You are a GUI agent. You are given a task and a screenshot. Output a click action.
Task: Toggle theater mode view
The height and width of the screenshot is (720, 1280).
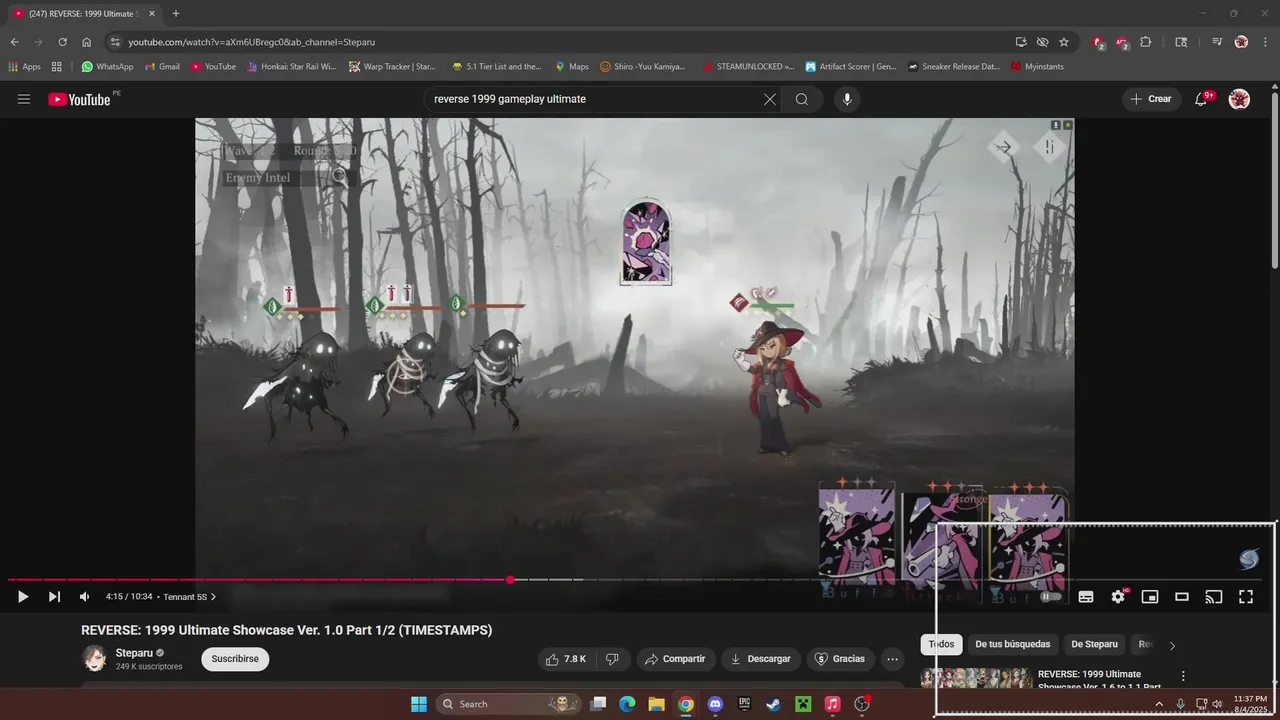coord(1182,597)
